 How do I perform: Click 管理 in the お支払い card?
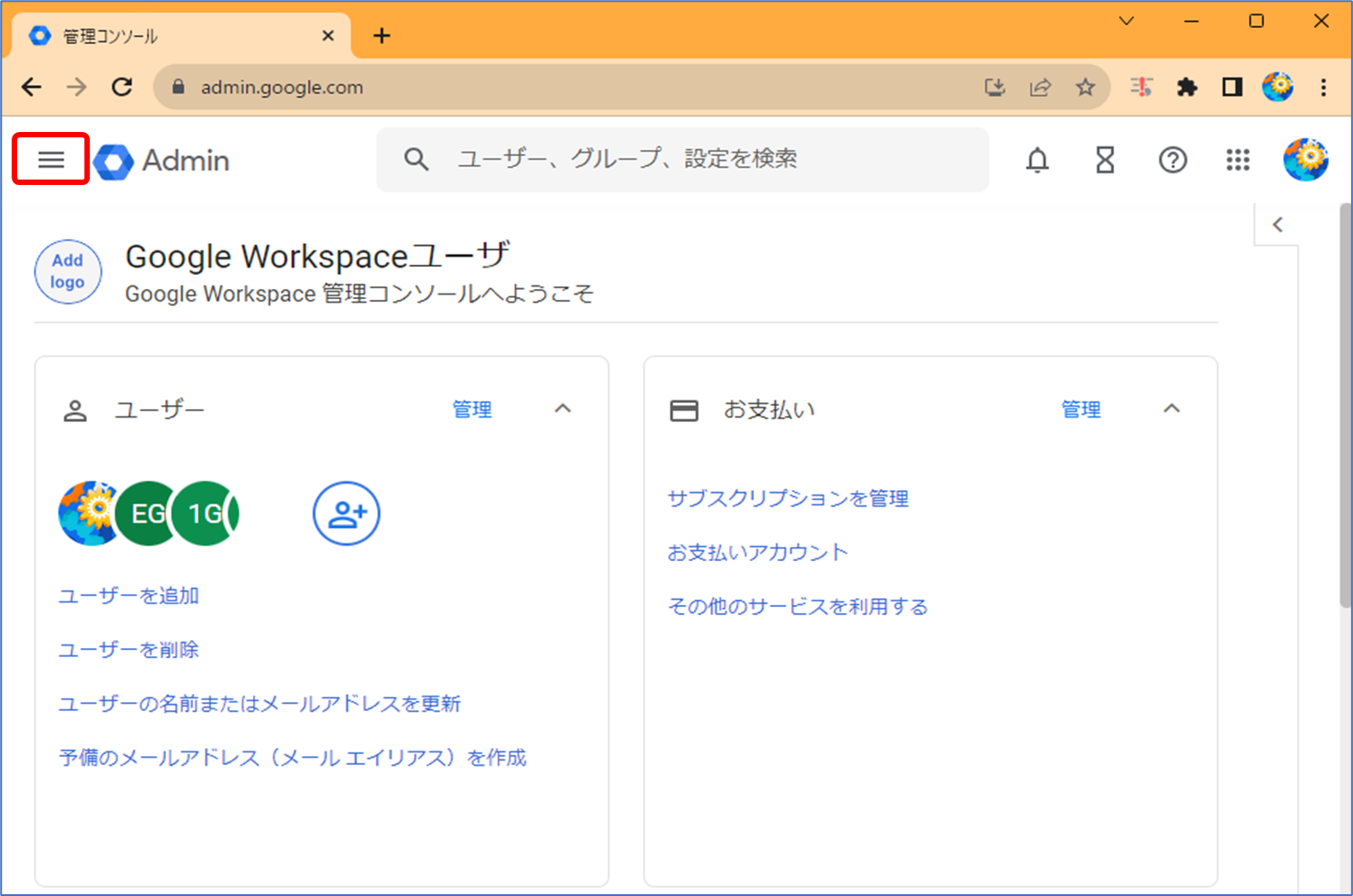(1081, 409)
